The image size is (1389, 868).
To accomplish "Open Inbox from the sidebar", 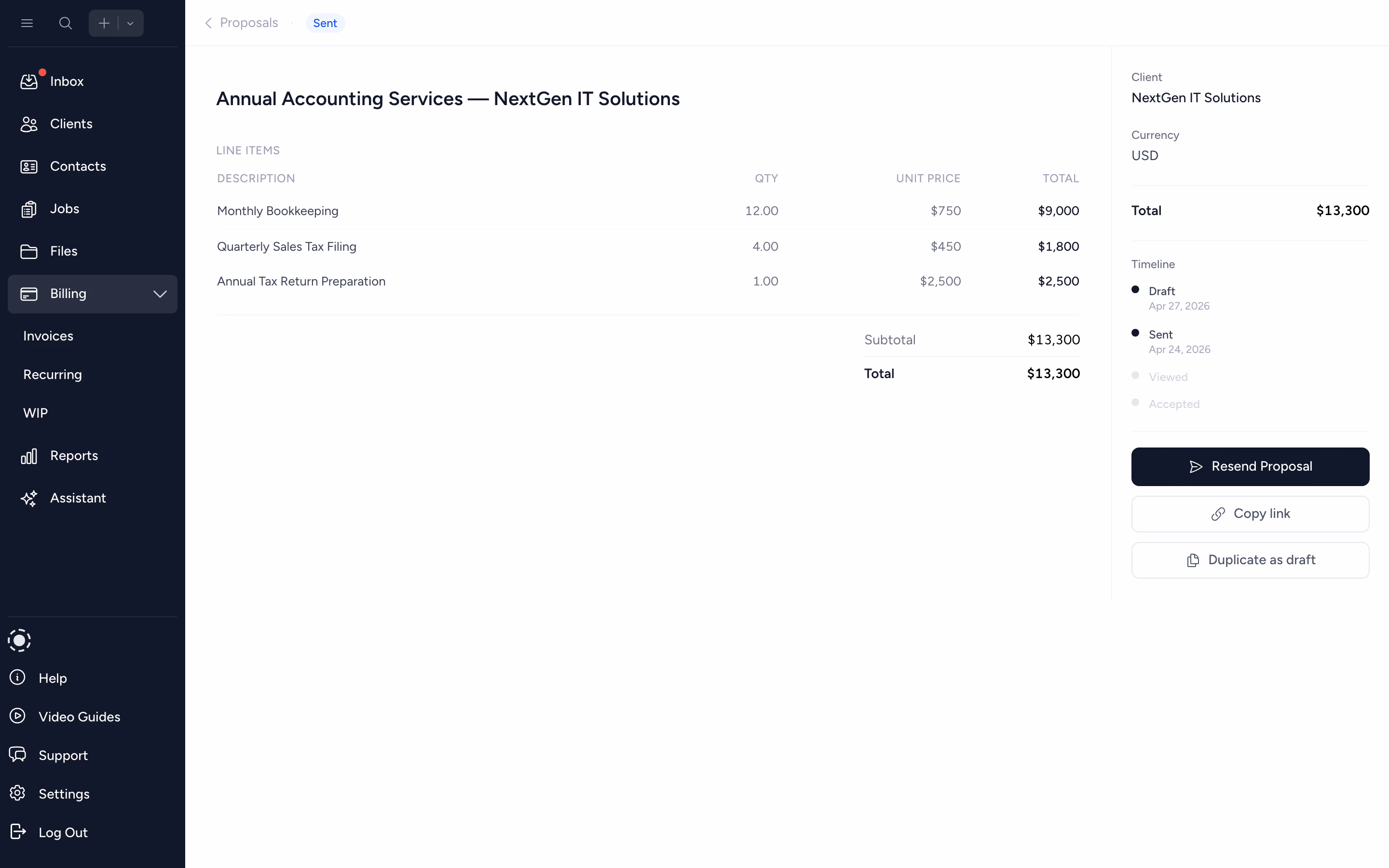I will [67, 81].
